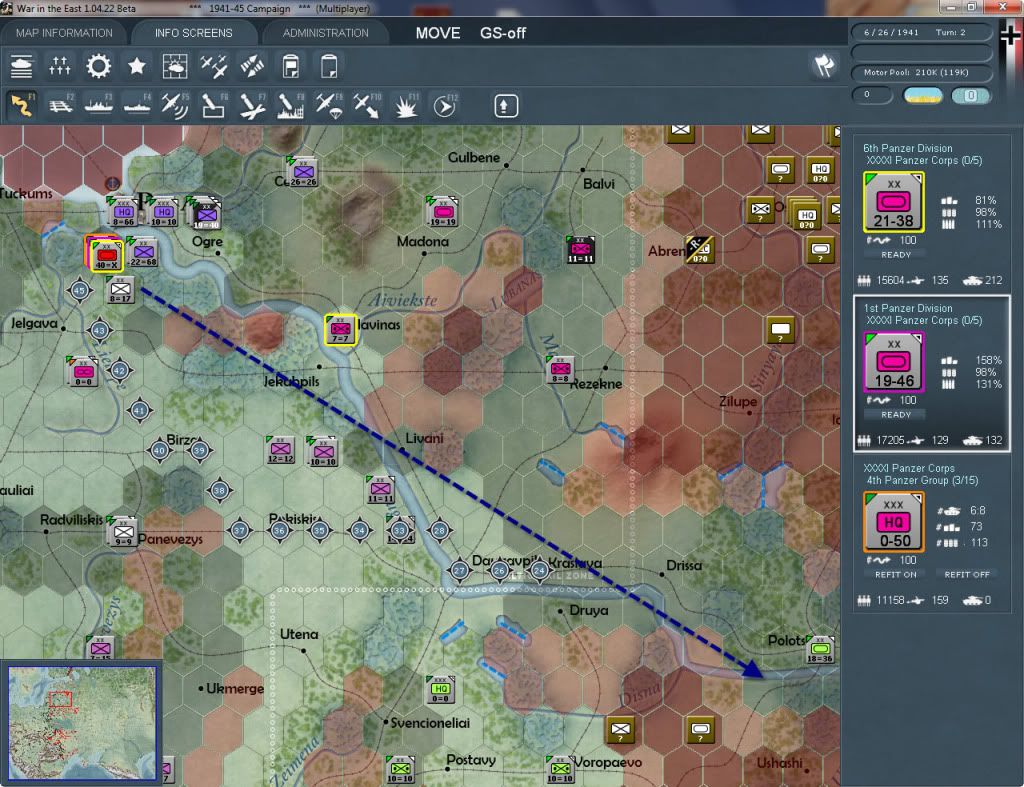The width and height of the screenshot is (1024, 787).
Task: Select F2 rail move mode
Action: click(60, 105)
